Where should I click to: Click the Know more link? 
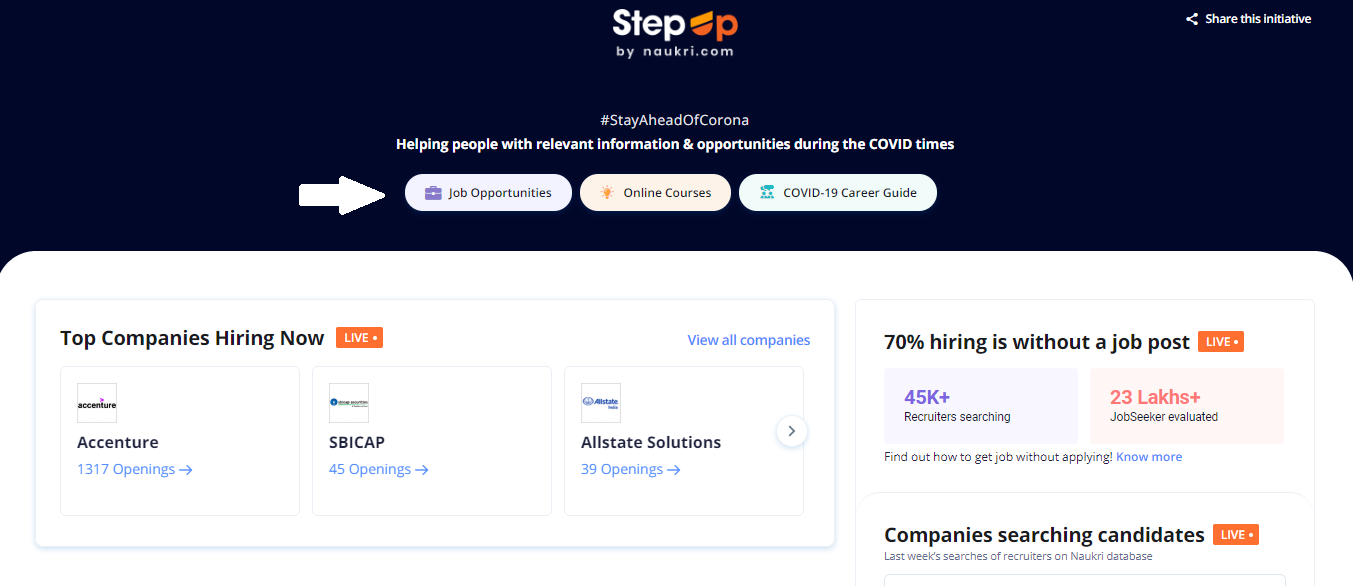(x=1149, y=457)
